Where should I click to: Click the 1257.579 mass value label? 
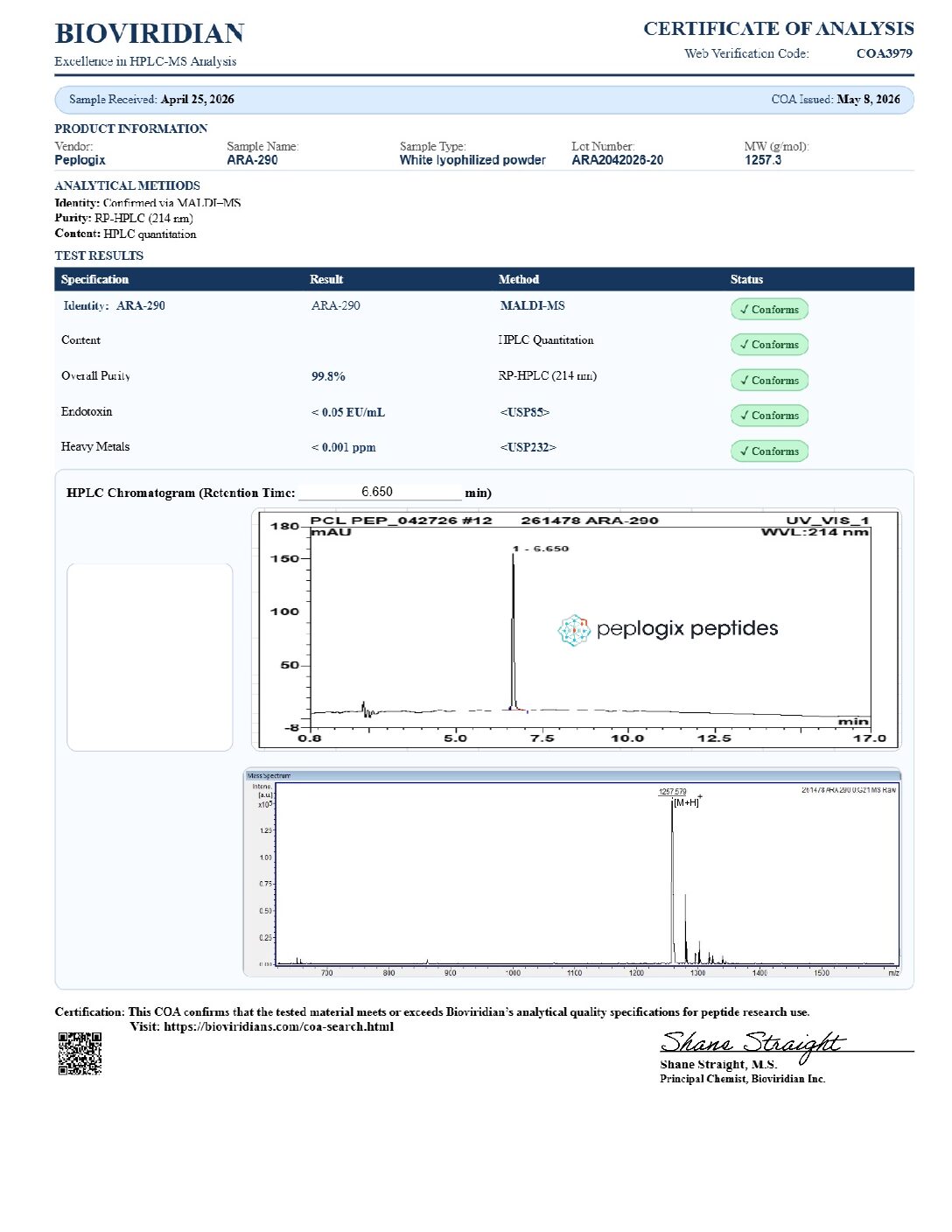click(672, 792)
